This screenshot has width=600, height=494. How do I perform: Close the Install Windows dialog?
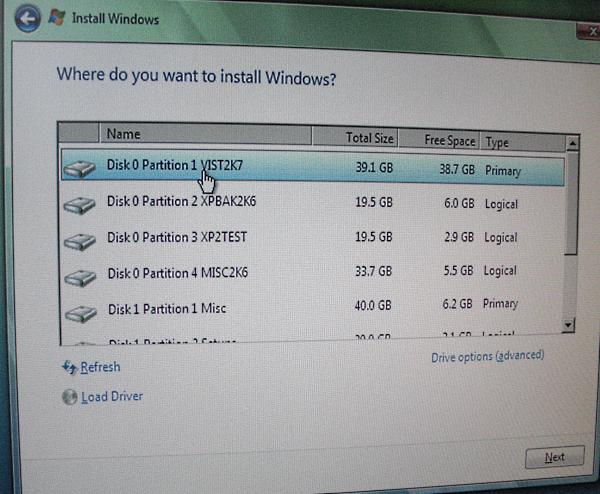point(591,31)
